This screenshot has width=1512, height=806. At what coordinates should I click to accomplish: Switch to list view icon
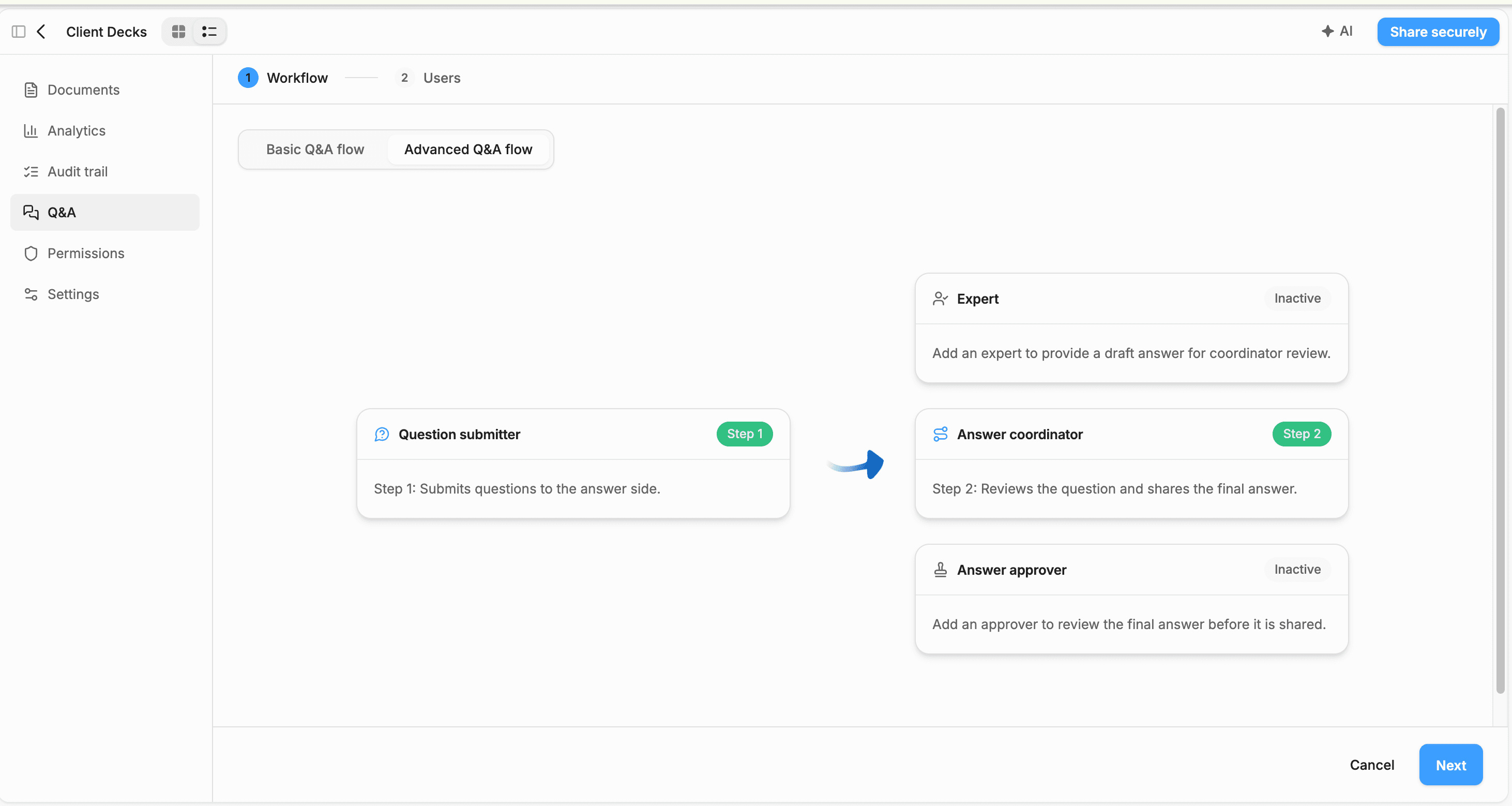pos(209,32)
